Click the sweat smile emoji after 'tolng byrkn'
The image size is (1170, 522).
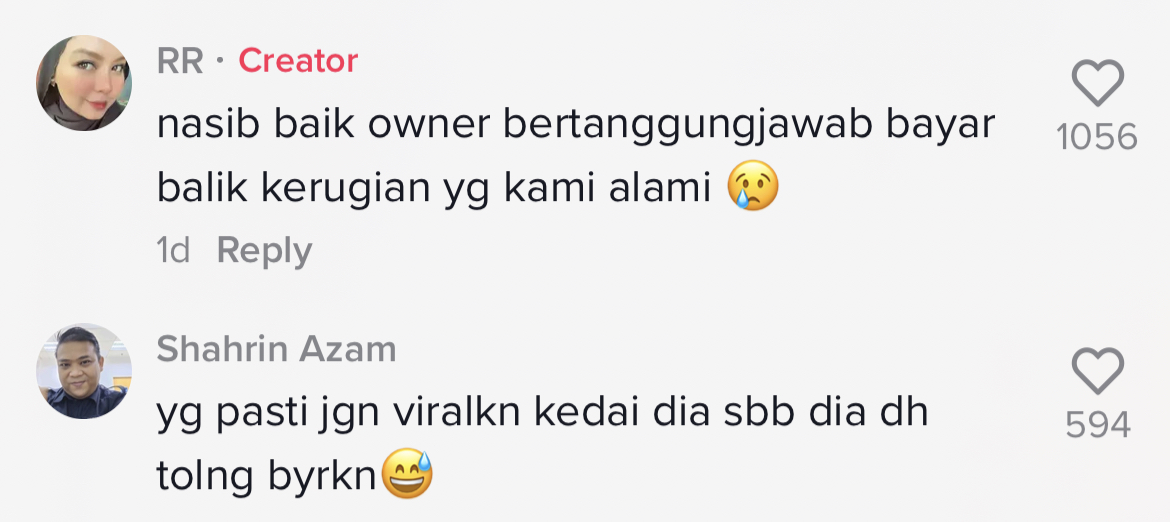407,474
